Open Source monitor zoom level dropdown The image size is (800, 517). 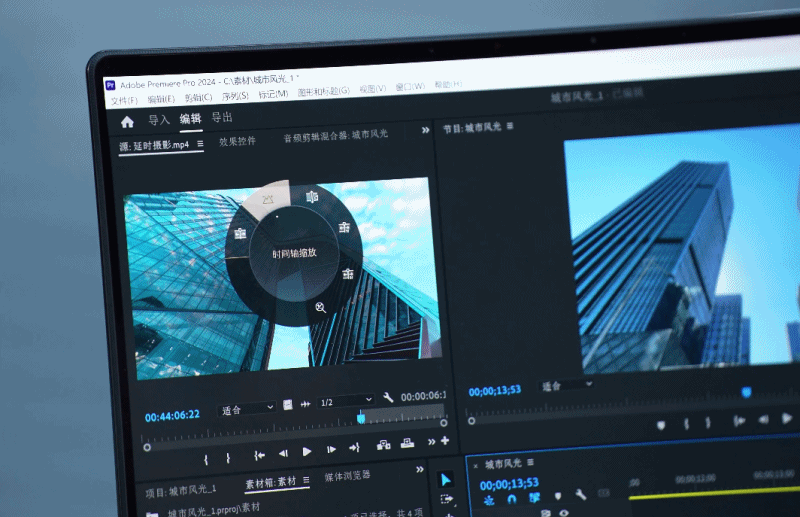click(246, 409)
